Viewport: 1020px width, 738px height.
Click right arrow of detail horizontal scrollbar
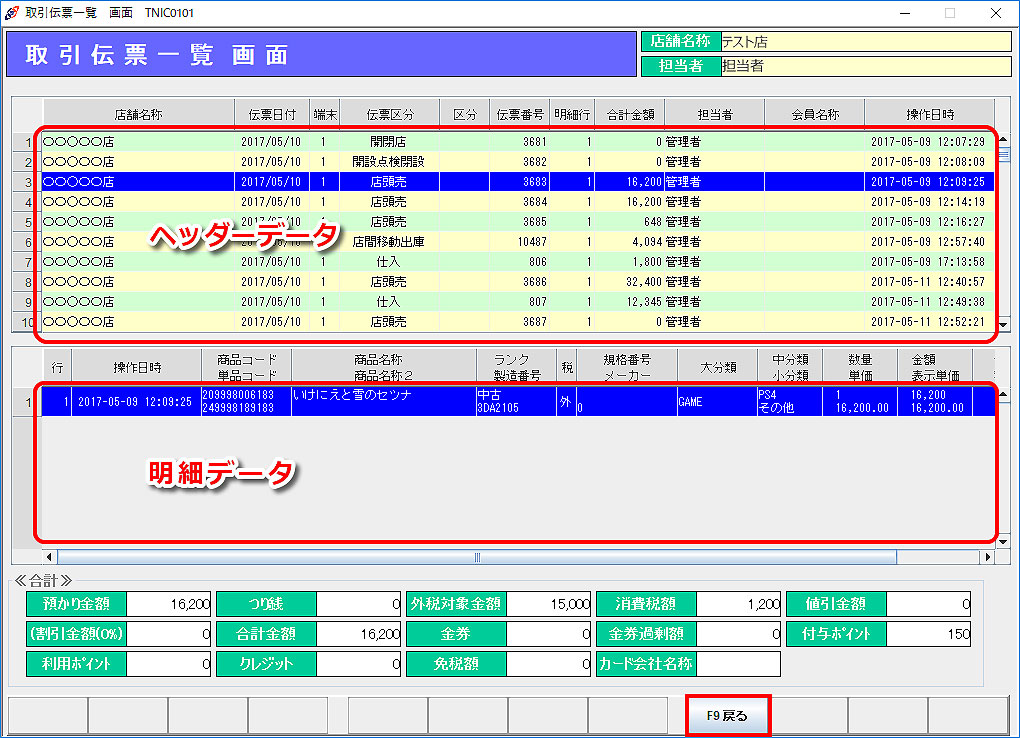(x=988, y=556)
